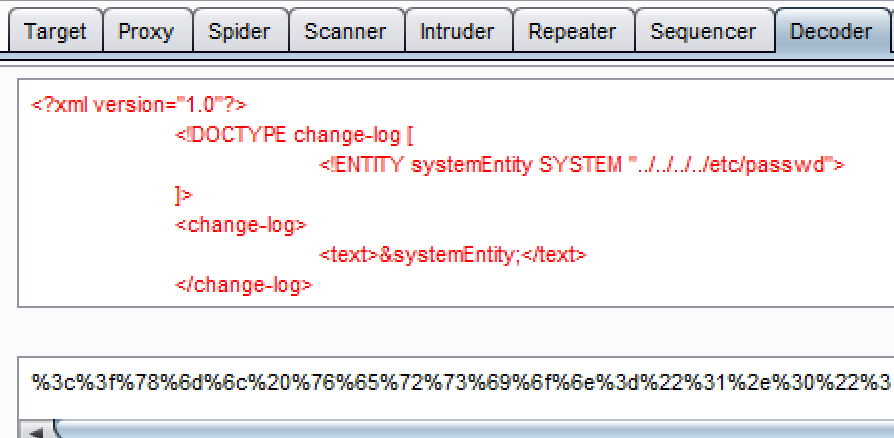Viewport: 894px width, 438px height.
Task: Click the active Decoder tab
Action: [830, 31]
